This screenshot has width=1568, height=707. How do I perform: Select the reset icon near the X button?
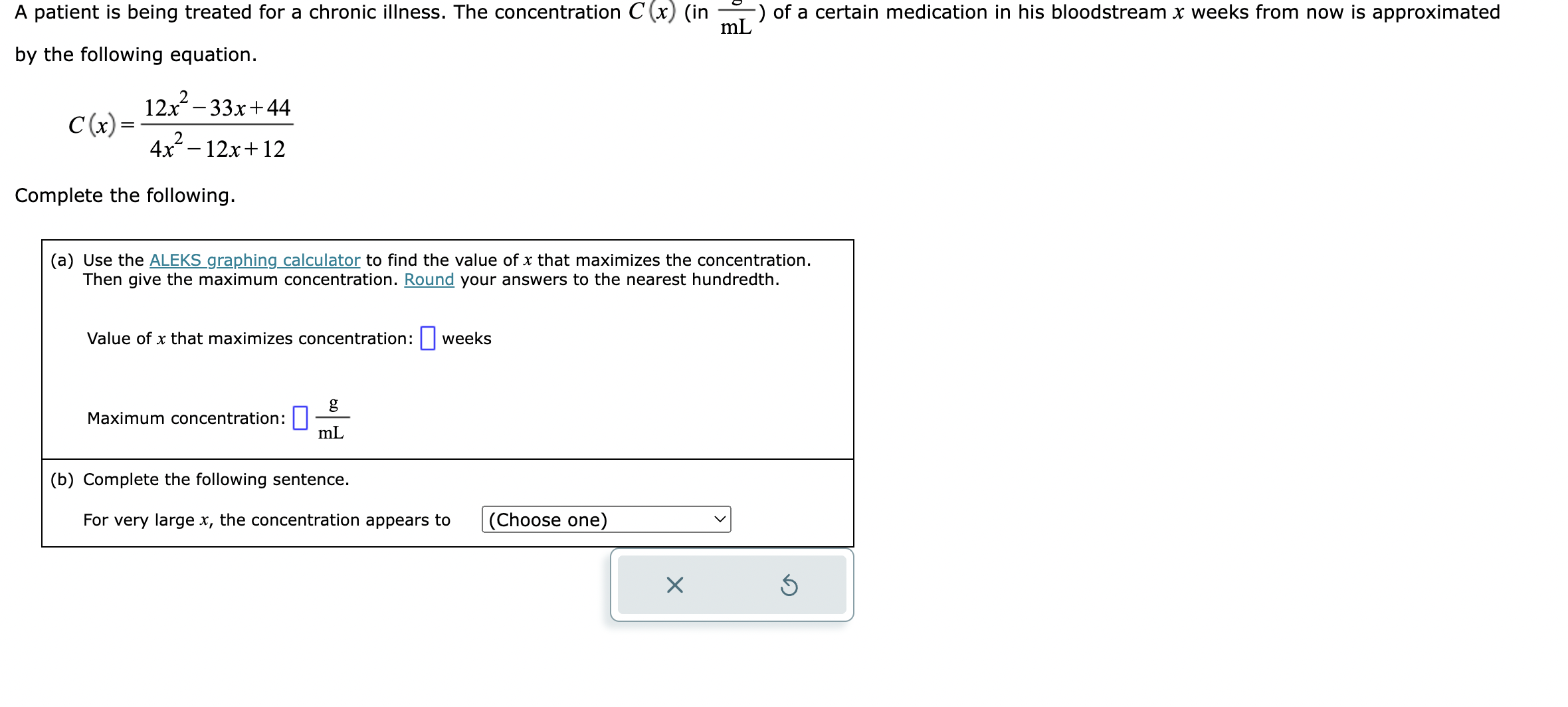(x=790, y=585)
